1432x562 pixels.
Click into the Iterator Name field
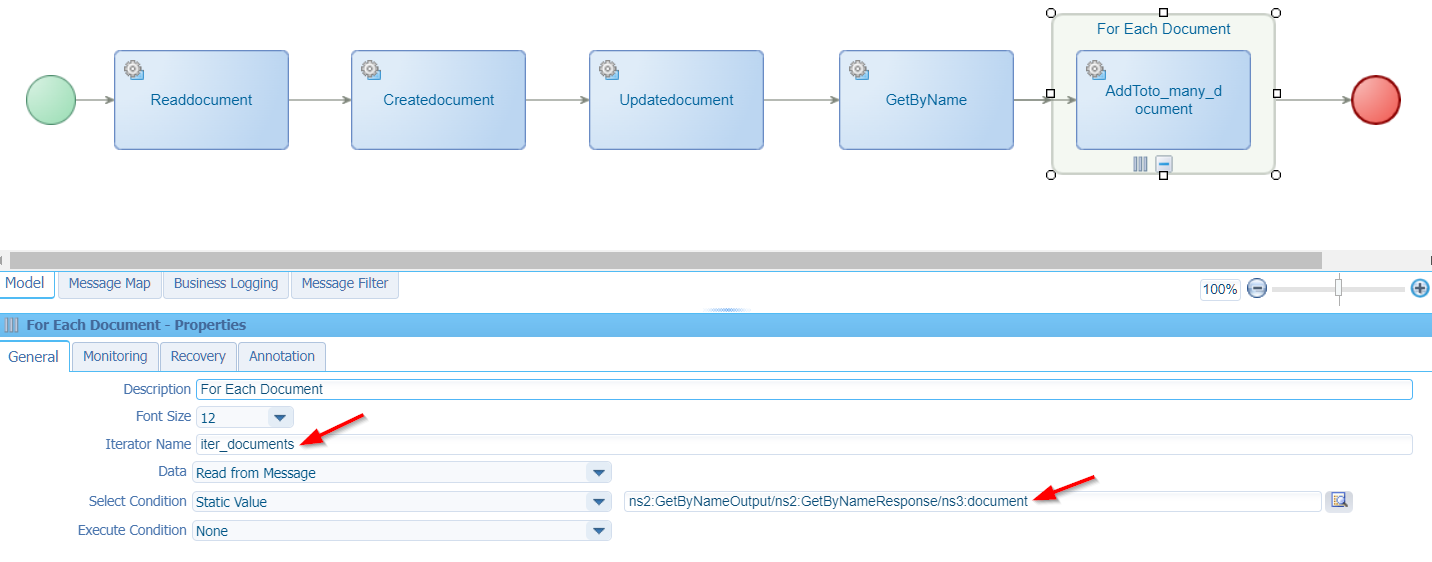pyautogui.click(x=800, y=444)
